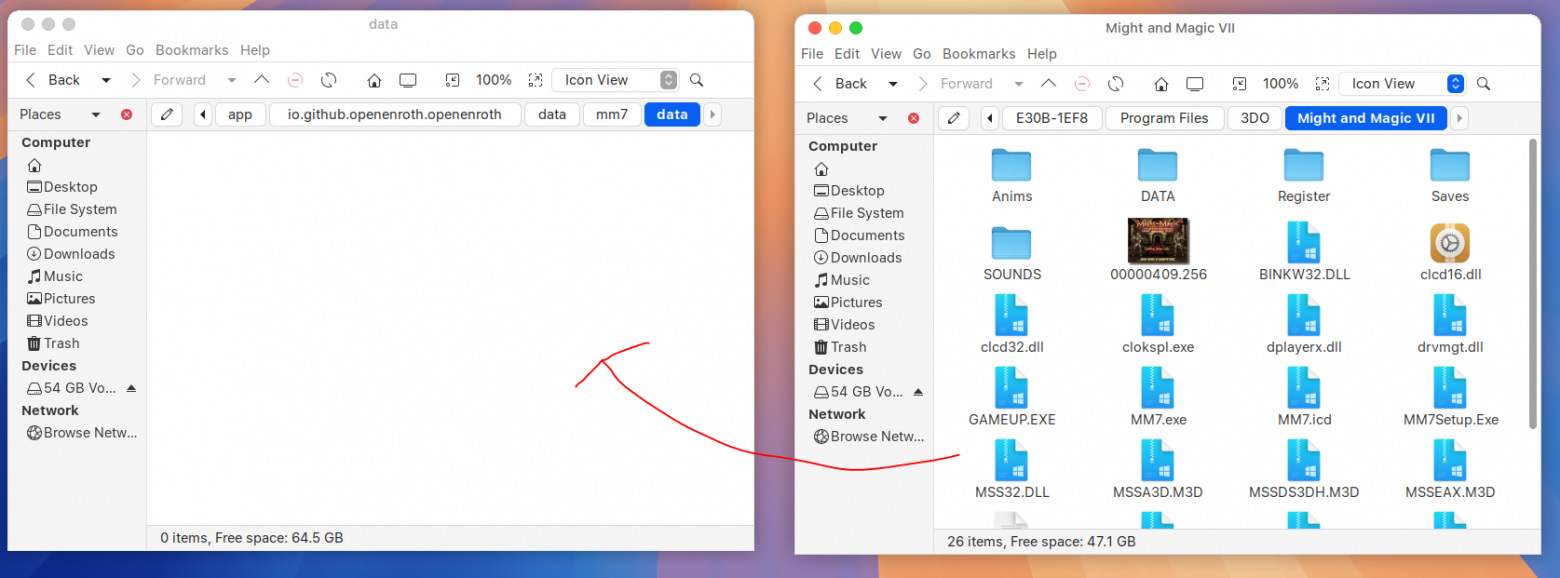This screenshot has height=578, width=1560.
Task: Select the 00000409.256 image thumbnail
Action: coord(1158,241)
